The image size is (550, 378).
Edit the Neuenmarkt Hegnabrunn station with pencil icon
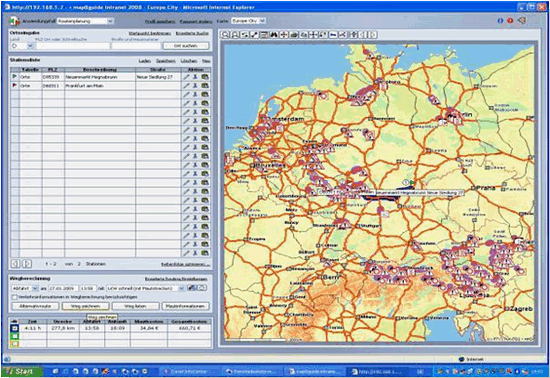click(186, 76)
